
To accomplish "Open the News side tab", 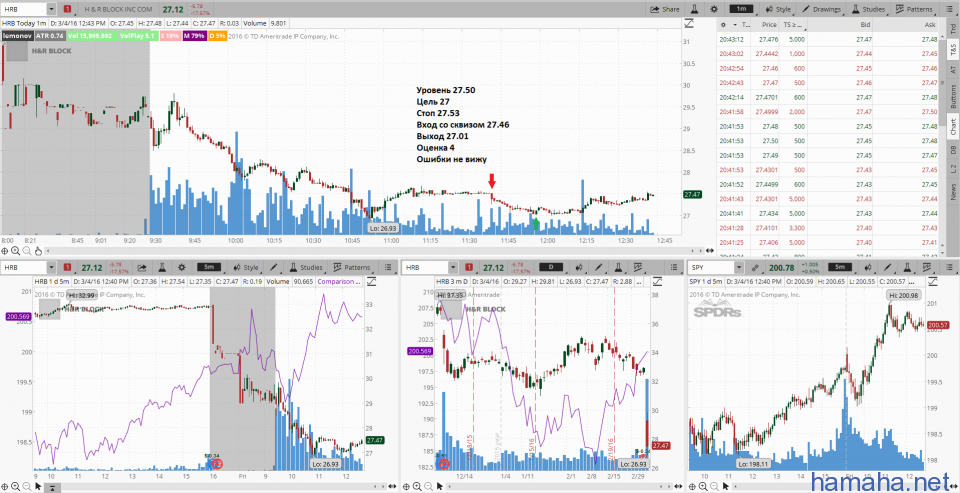I will point(952,192).
